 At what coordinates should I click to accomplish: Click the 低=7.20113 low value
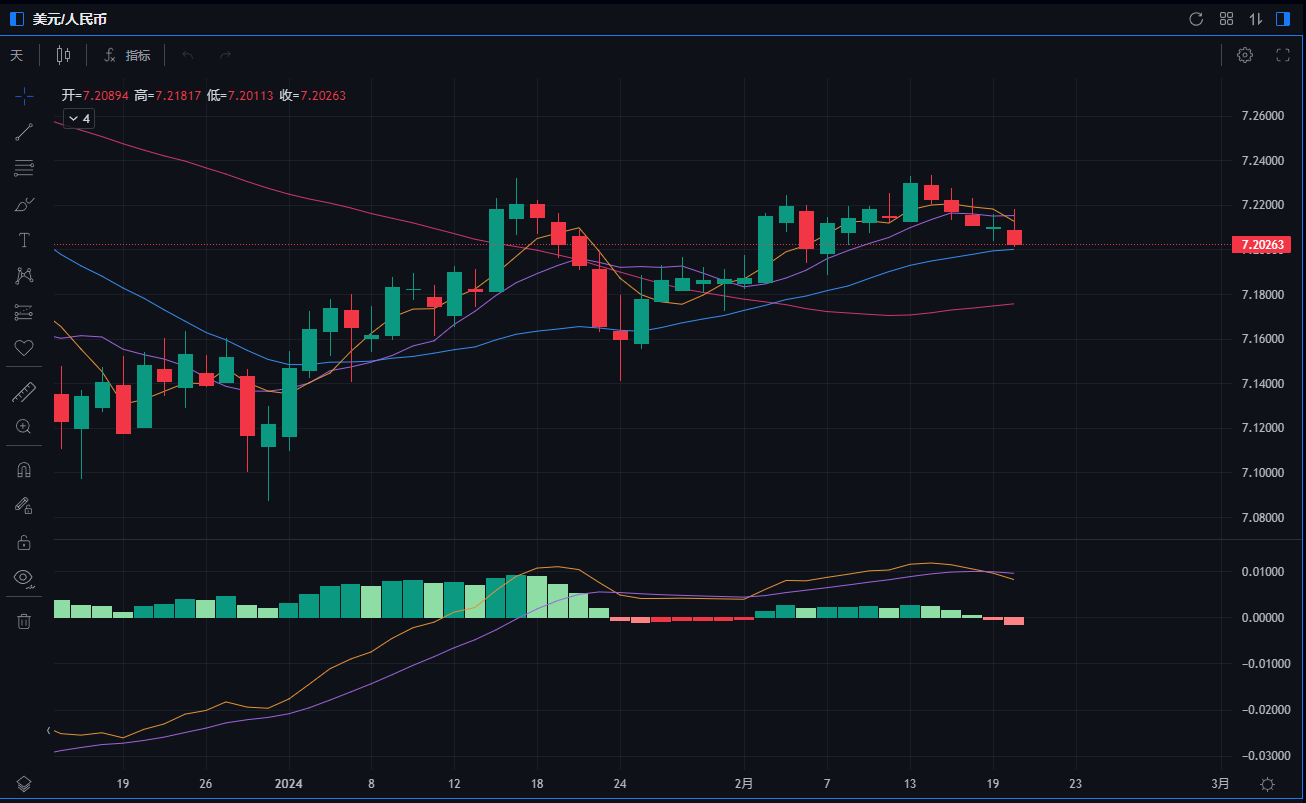point(239,96)
